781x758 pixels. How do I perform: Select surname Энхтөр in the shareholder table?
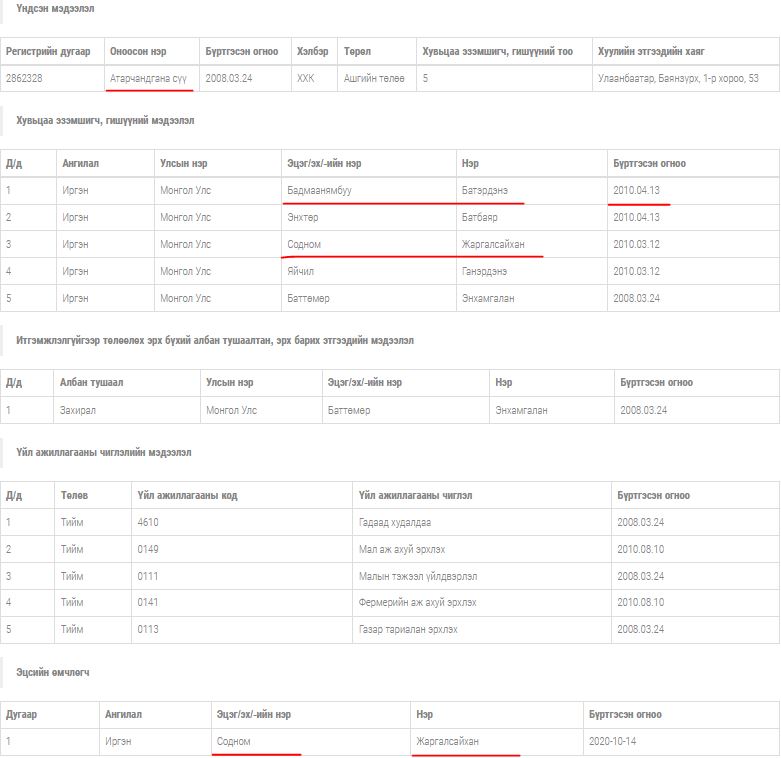(303, 217)
